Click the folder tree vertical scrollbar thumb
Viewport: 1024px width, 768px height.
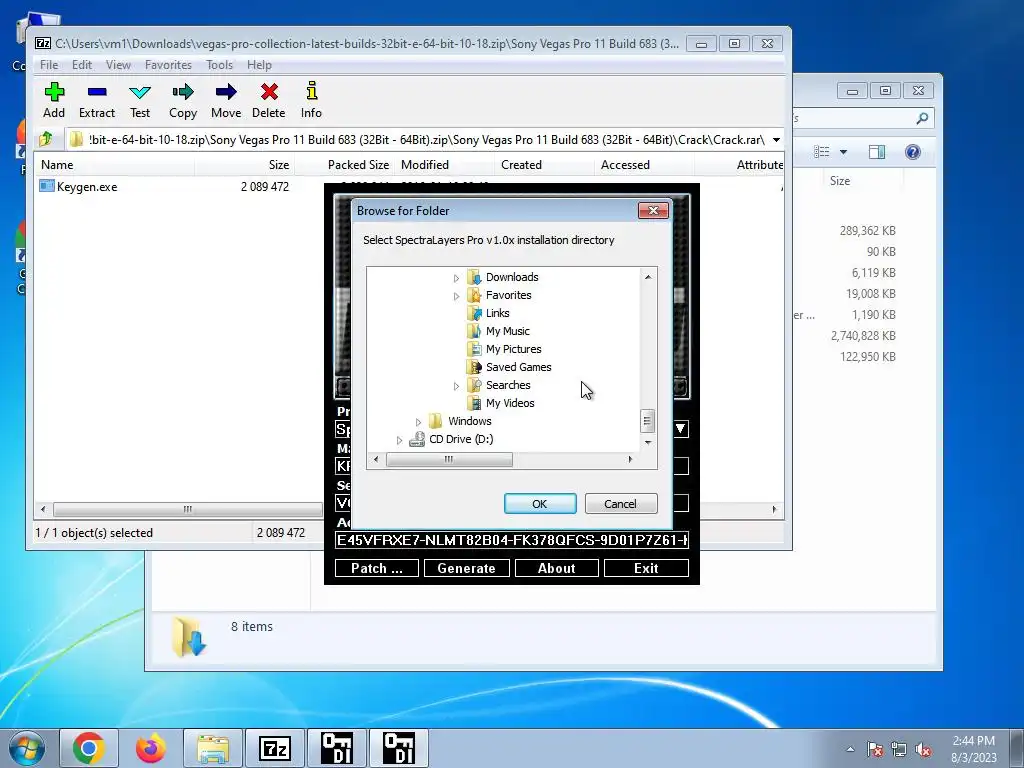(x=647, y=421)
